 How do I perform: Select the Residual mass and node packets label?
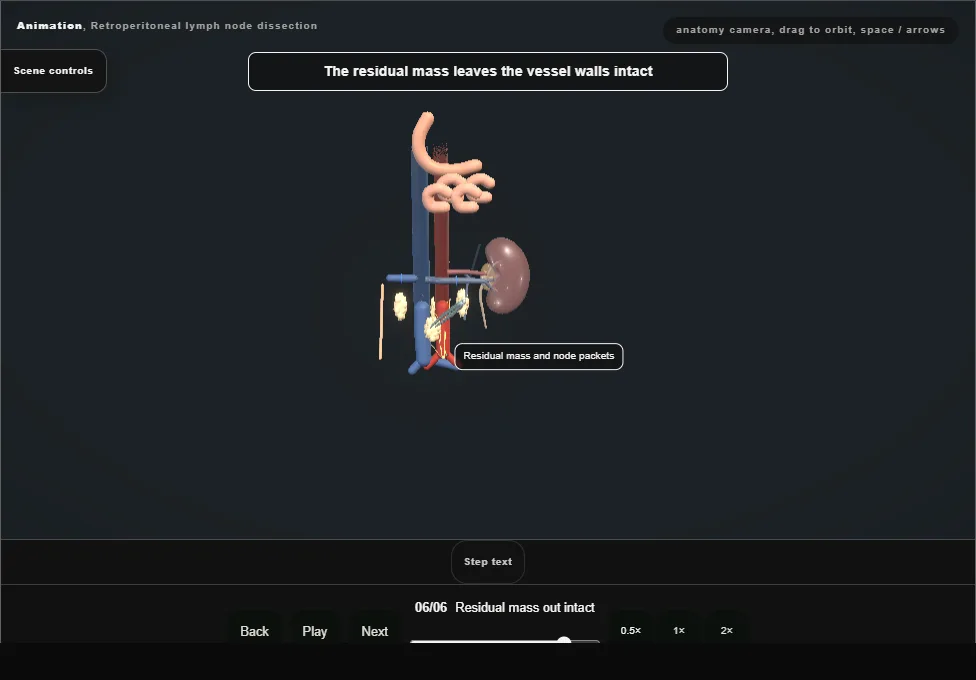(539, 356)
